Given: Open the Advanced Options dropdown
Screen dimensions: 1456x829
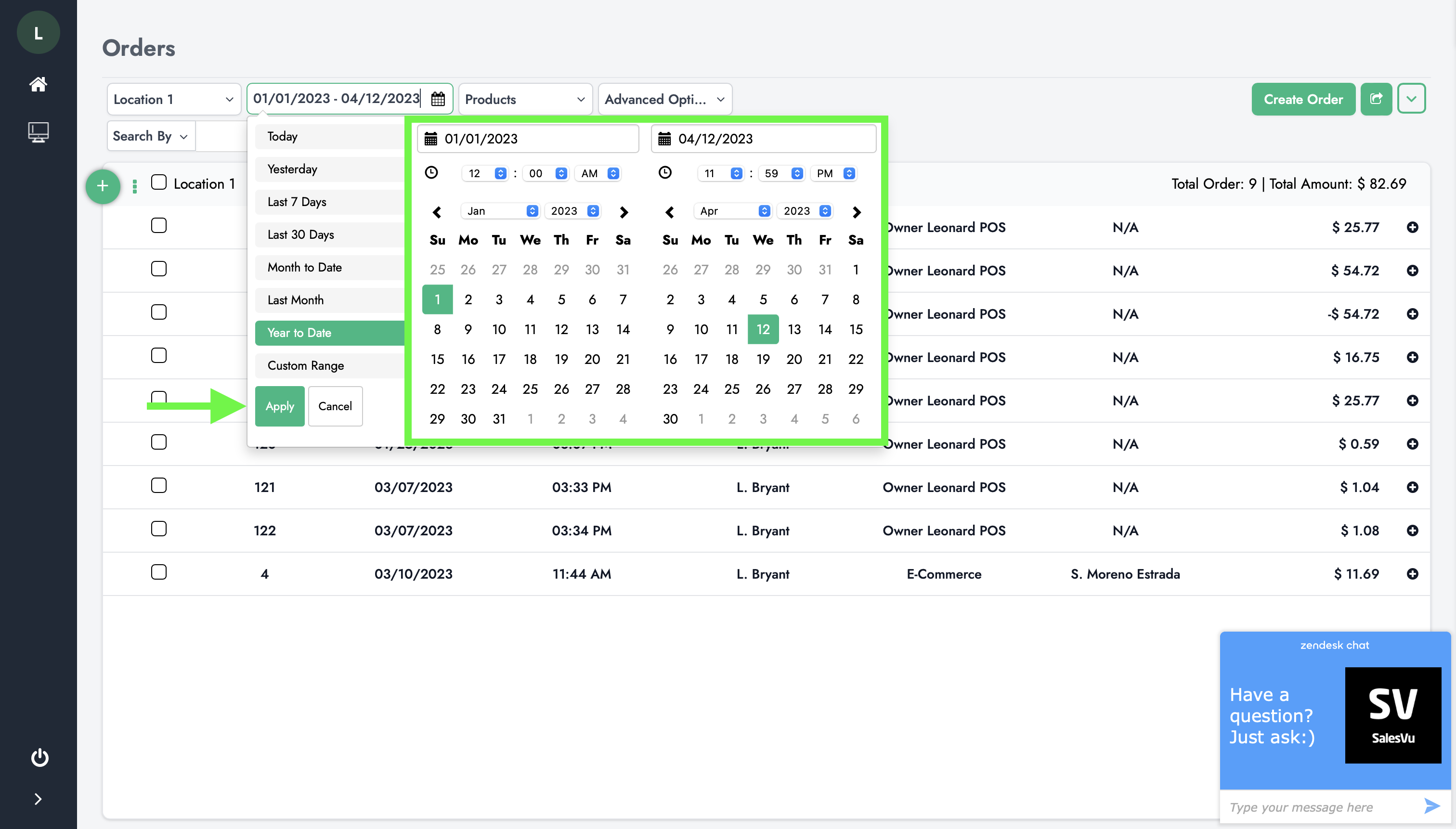Looking at the screenshot, I should pos(664,99).
